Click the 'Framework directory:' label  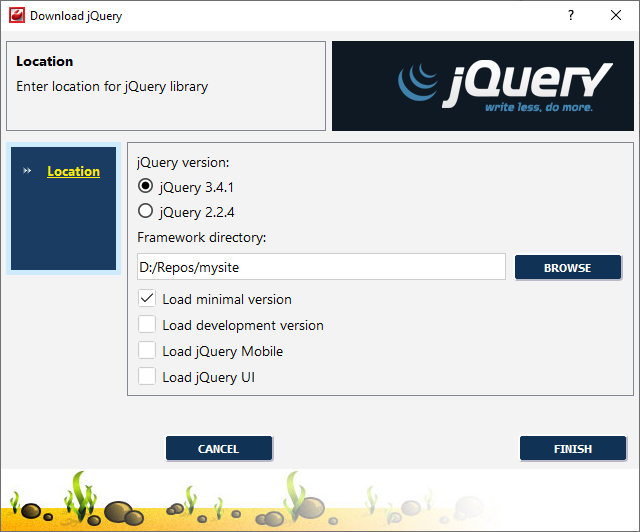(x=202, y=237)
